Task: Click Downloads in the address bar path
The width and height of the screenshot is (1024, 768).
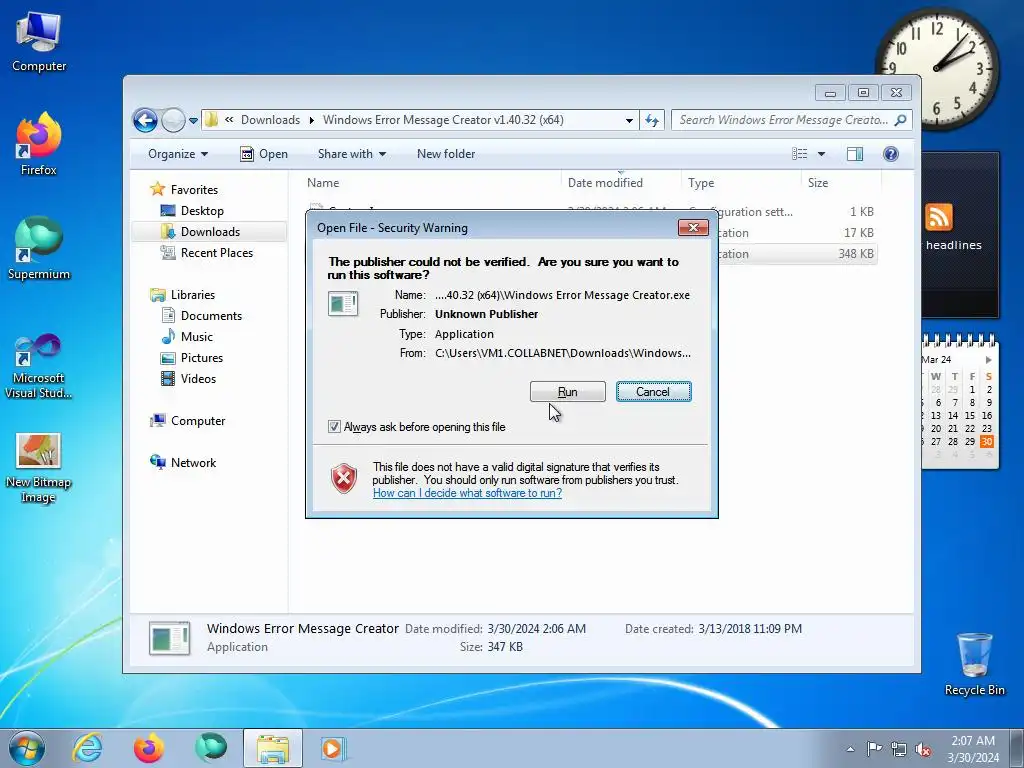Action: pos(270,120)
